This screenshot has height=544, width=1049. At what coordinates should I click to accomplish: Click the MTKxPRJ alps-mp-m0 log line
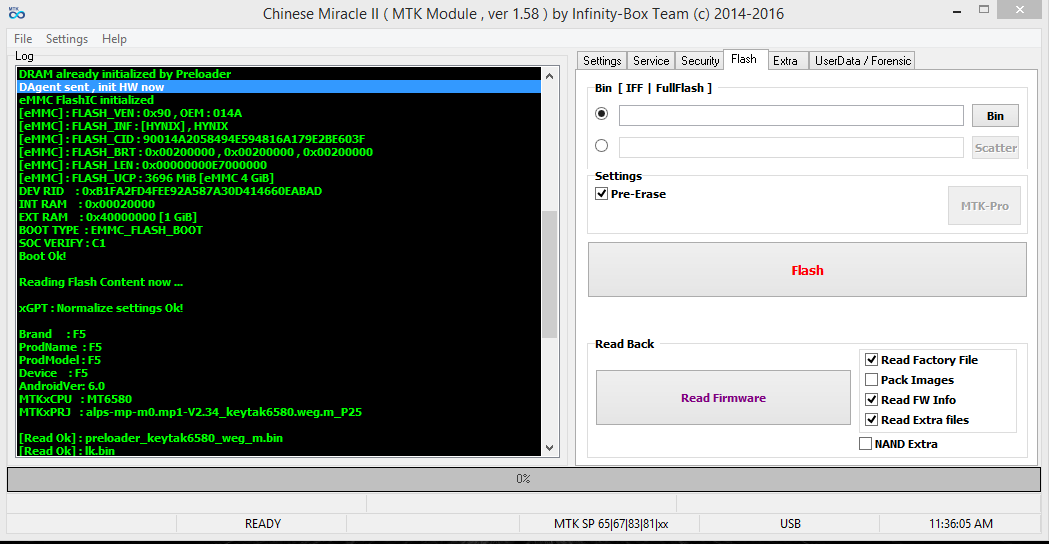click(x=190, y=412)
